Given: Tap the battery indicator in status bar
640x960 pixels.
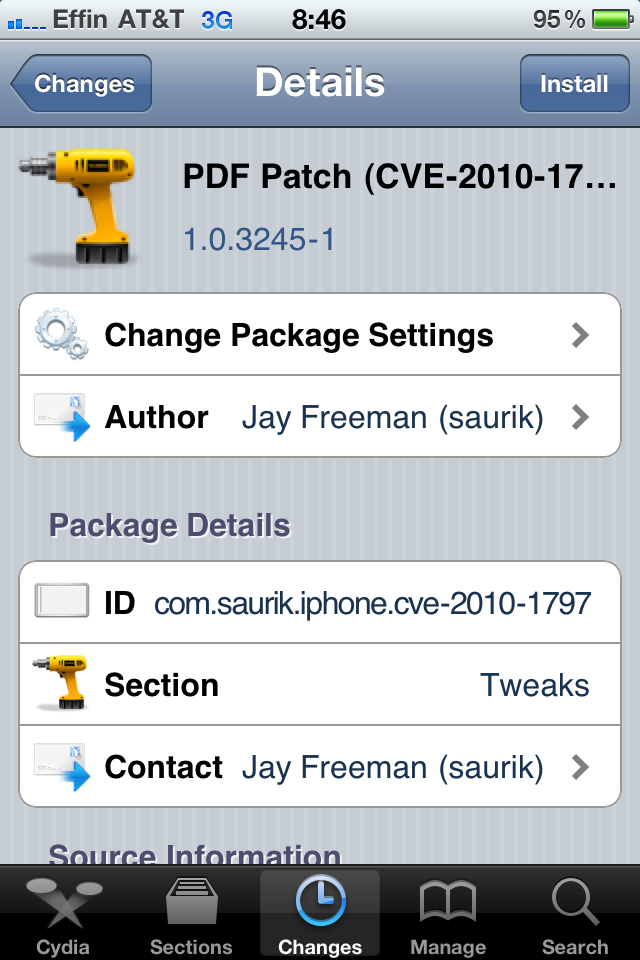Looking at the screenshot, I should (609, 19).
